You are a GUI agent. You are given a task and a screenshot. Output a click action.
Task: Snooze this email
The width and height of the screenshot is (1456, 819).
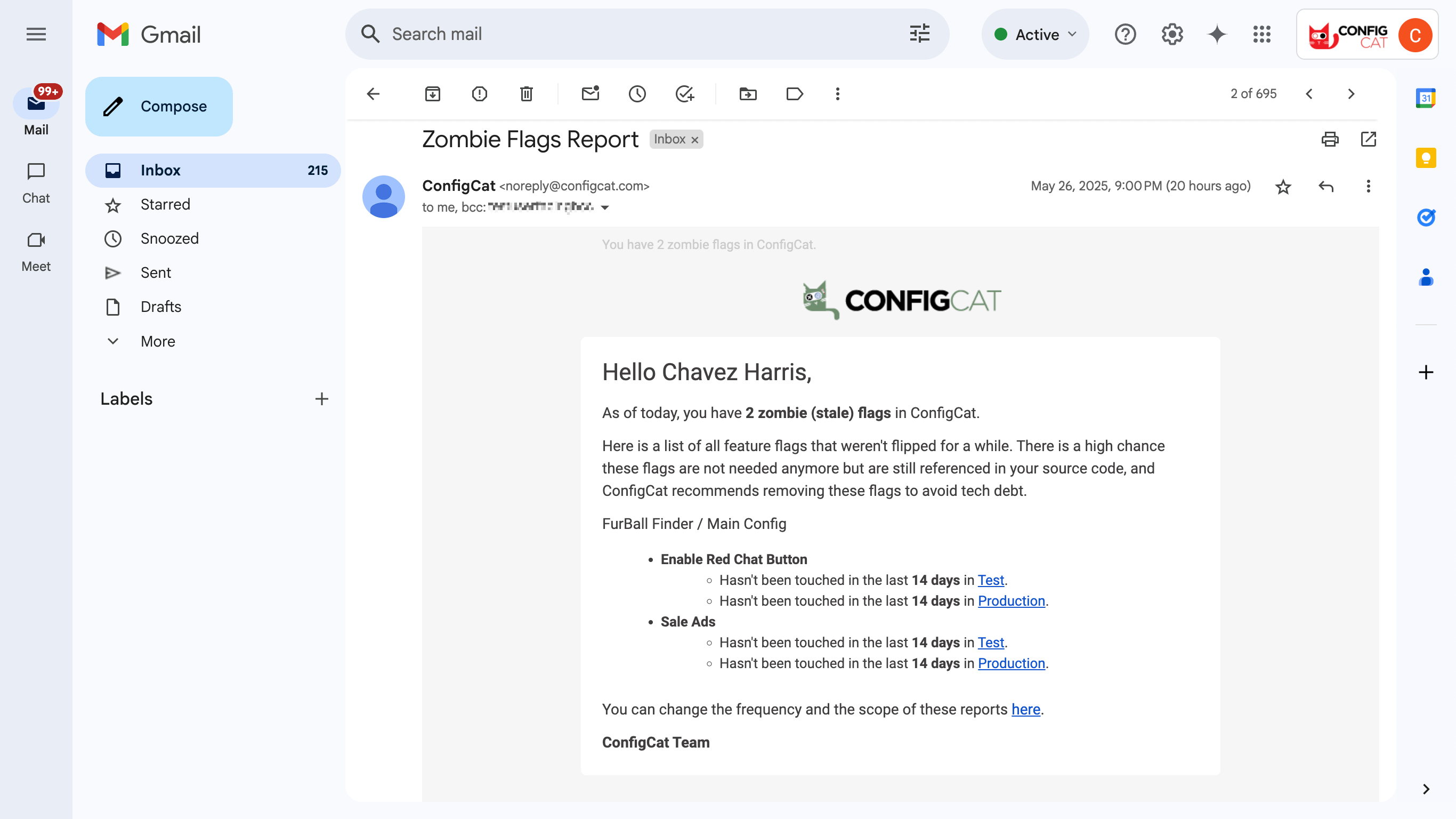637,94
